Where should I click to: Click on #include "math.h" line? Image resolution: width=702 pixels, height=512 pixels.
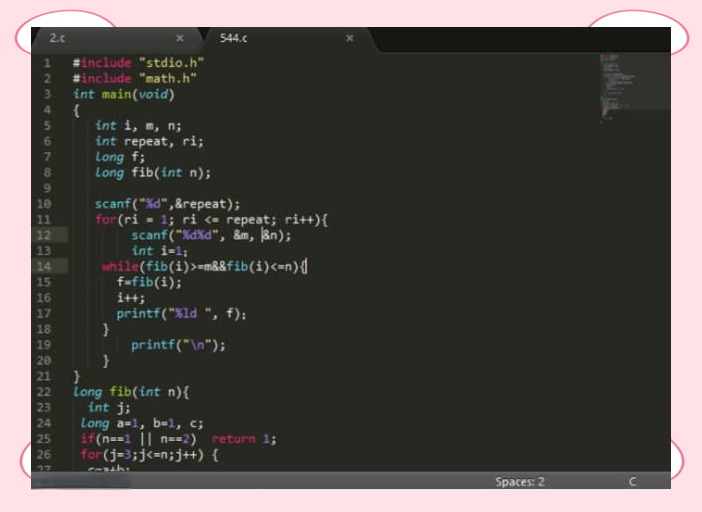click(x=135, y=79)
